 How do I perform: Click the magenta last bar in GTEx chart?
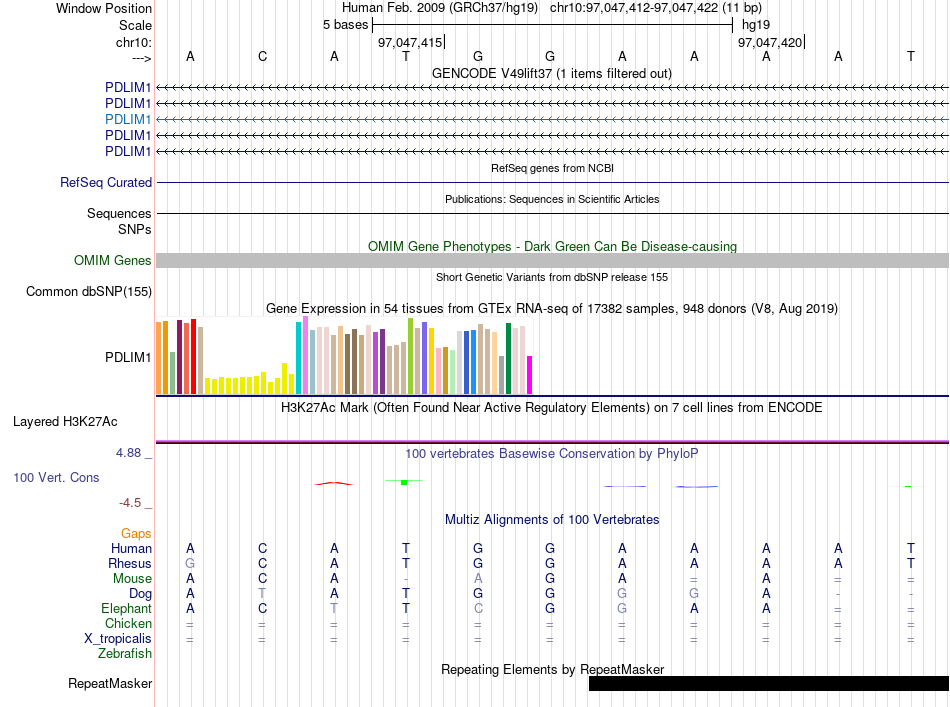(x=530, y=375)
